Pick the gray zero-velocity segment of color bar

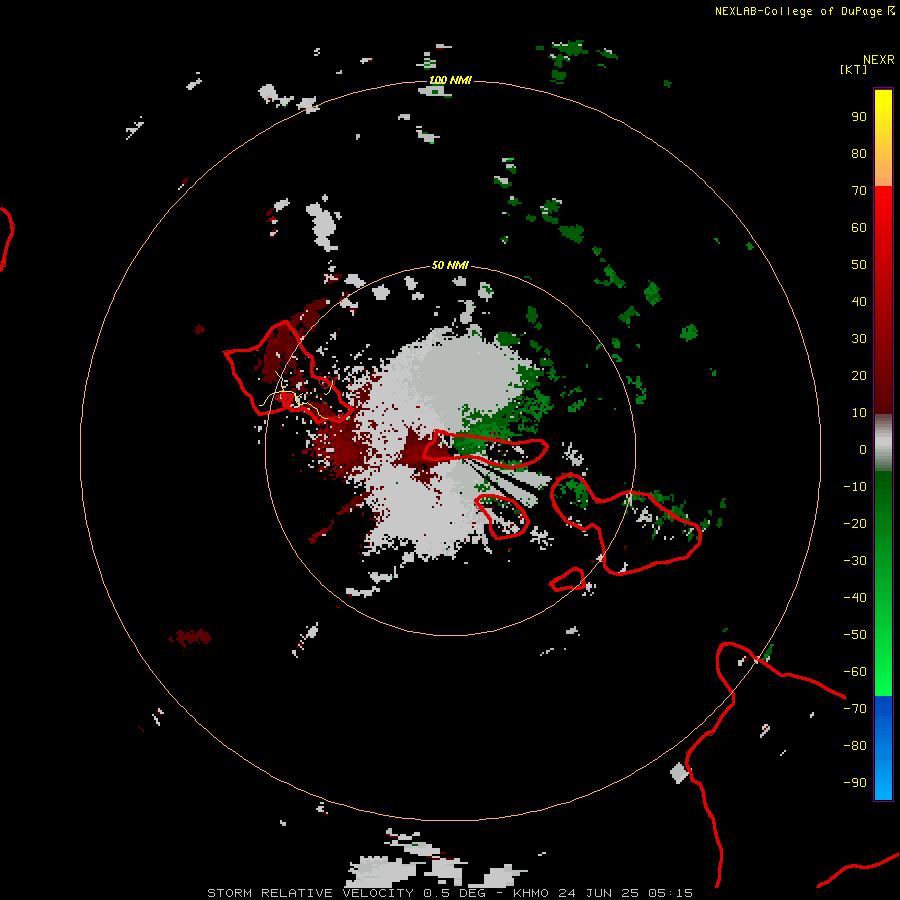883,443
